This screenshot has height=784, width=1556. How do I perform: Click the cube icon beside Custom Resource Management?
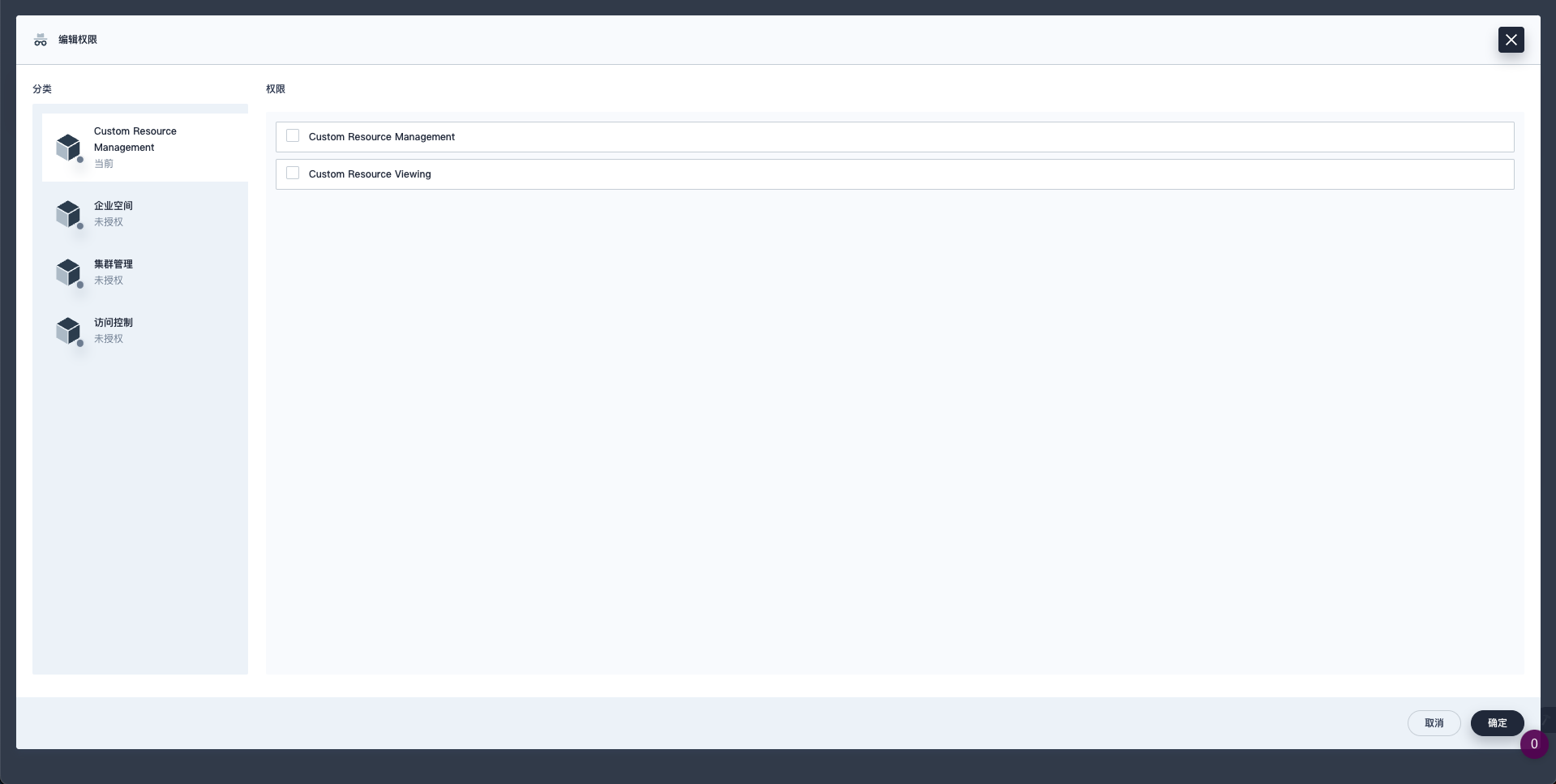pos(69,148)
